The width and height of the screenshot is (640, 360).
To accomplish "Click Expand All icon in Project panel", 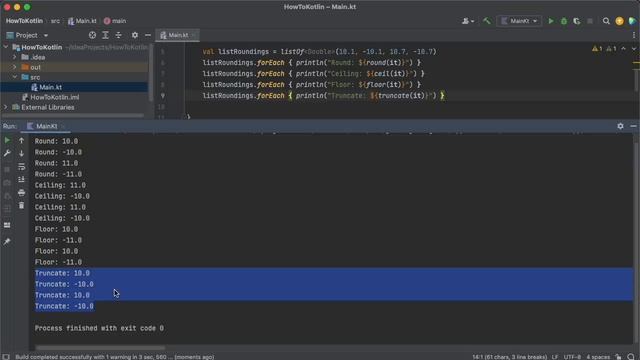I will [x=105, y=35].
